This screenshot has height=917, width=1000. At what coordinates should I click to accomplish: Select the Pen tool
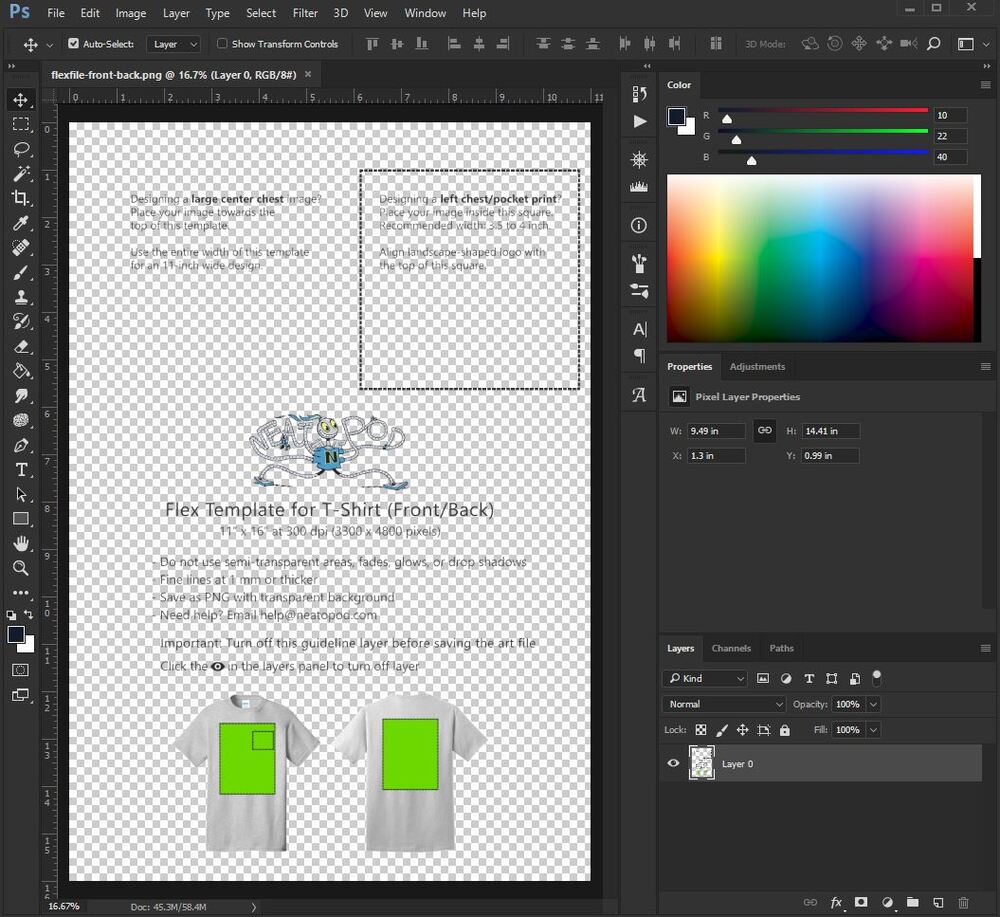20,445
